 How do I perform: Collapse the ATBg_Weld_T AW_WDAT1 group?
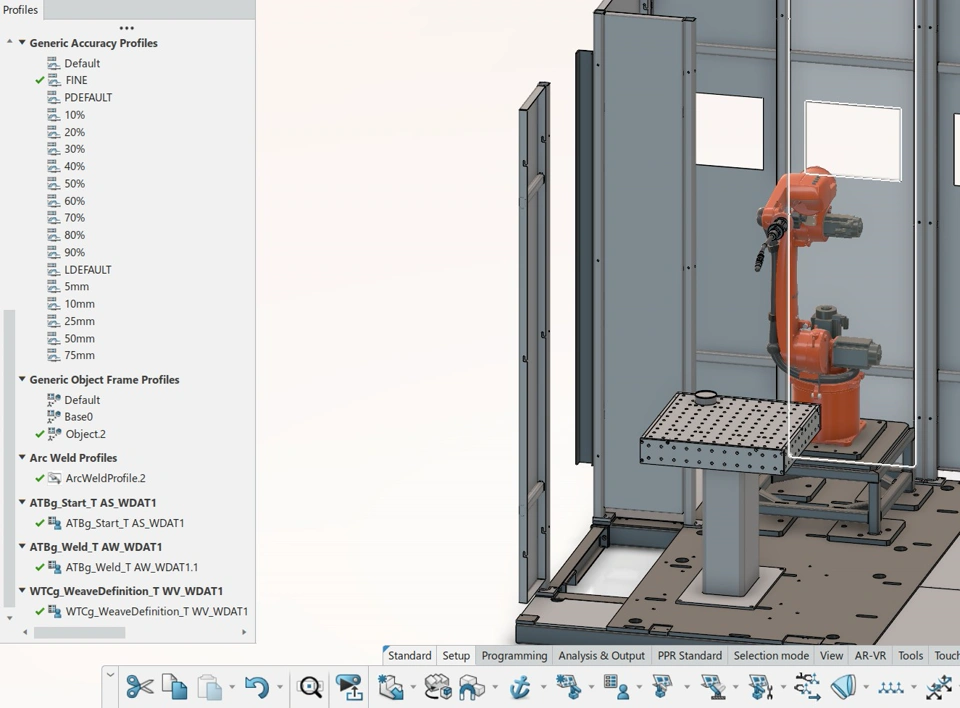[22, 546]
